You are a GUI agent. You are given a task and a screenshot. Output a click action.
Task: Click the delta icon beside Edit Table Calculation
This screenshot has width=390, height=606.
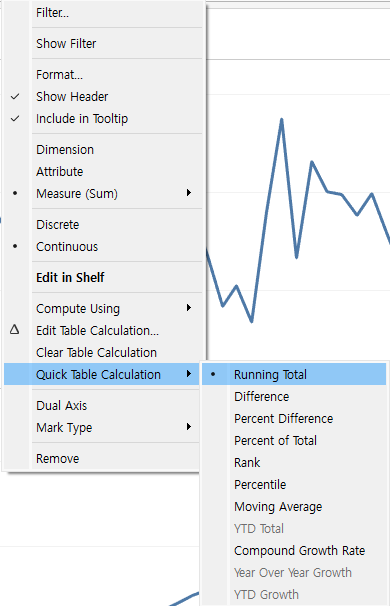pyautogui.click(x=15, y=330)
